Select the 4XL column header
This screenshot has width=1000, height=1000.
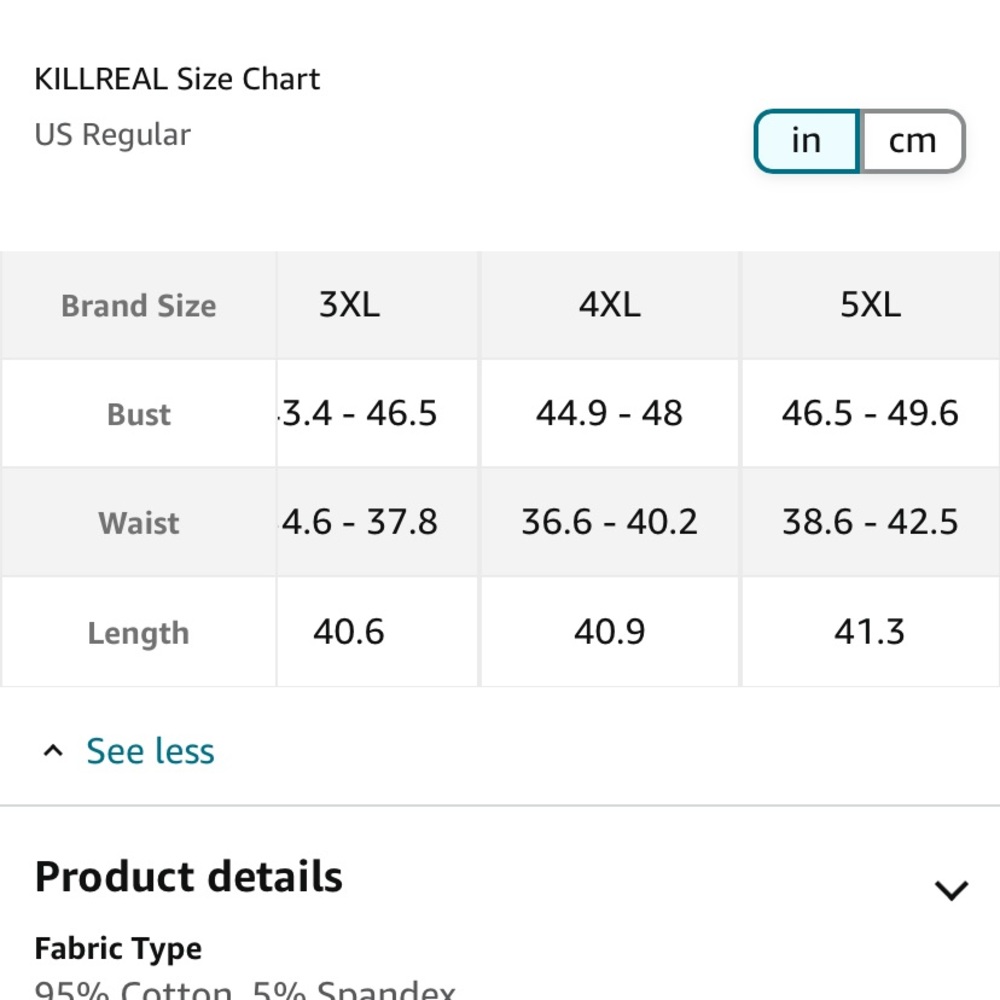tap(610, 305)
